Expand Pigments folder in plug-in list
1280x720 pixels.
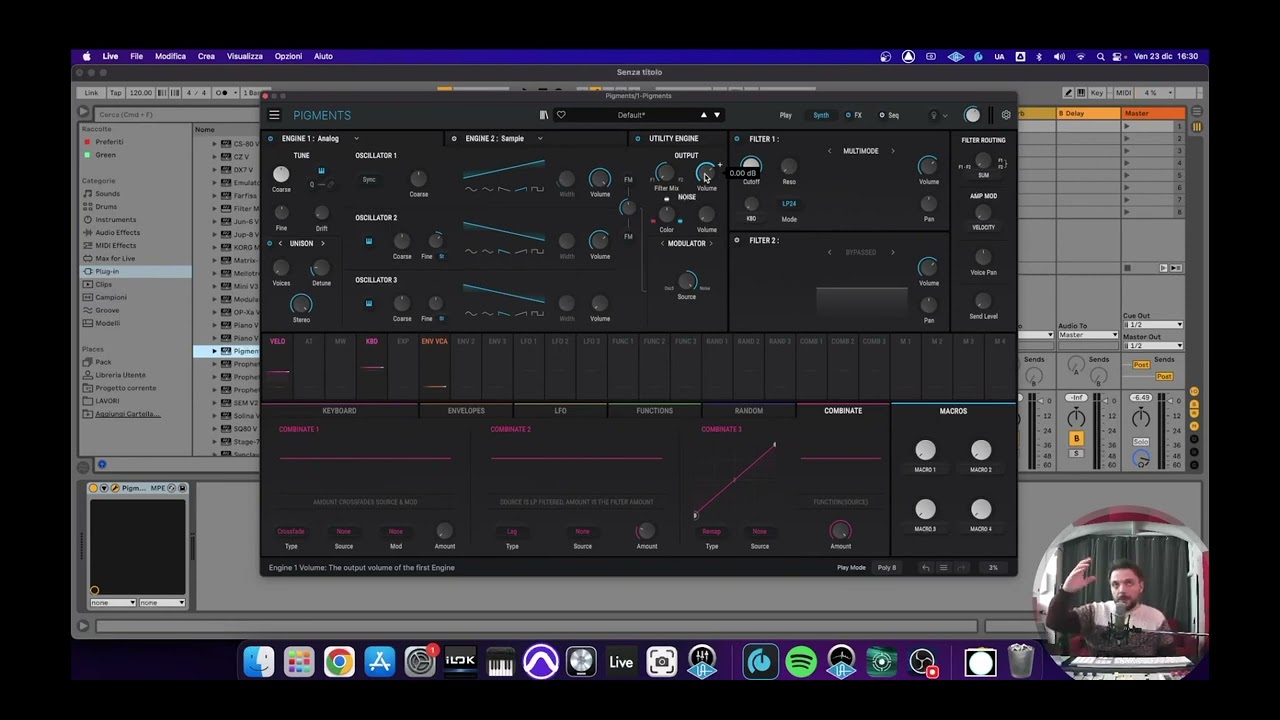click(x=214, y=351)
